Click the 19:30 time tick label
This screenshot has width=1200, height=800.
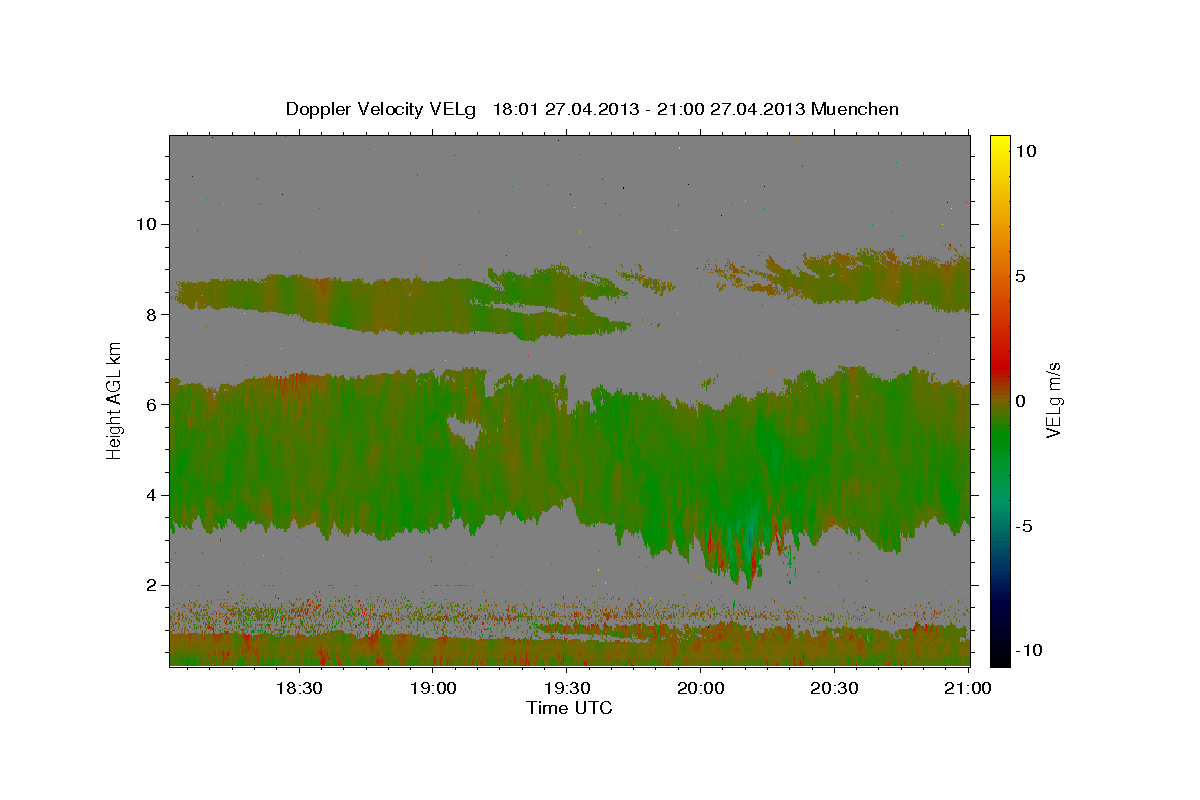tap(566, 689)
